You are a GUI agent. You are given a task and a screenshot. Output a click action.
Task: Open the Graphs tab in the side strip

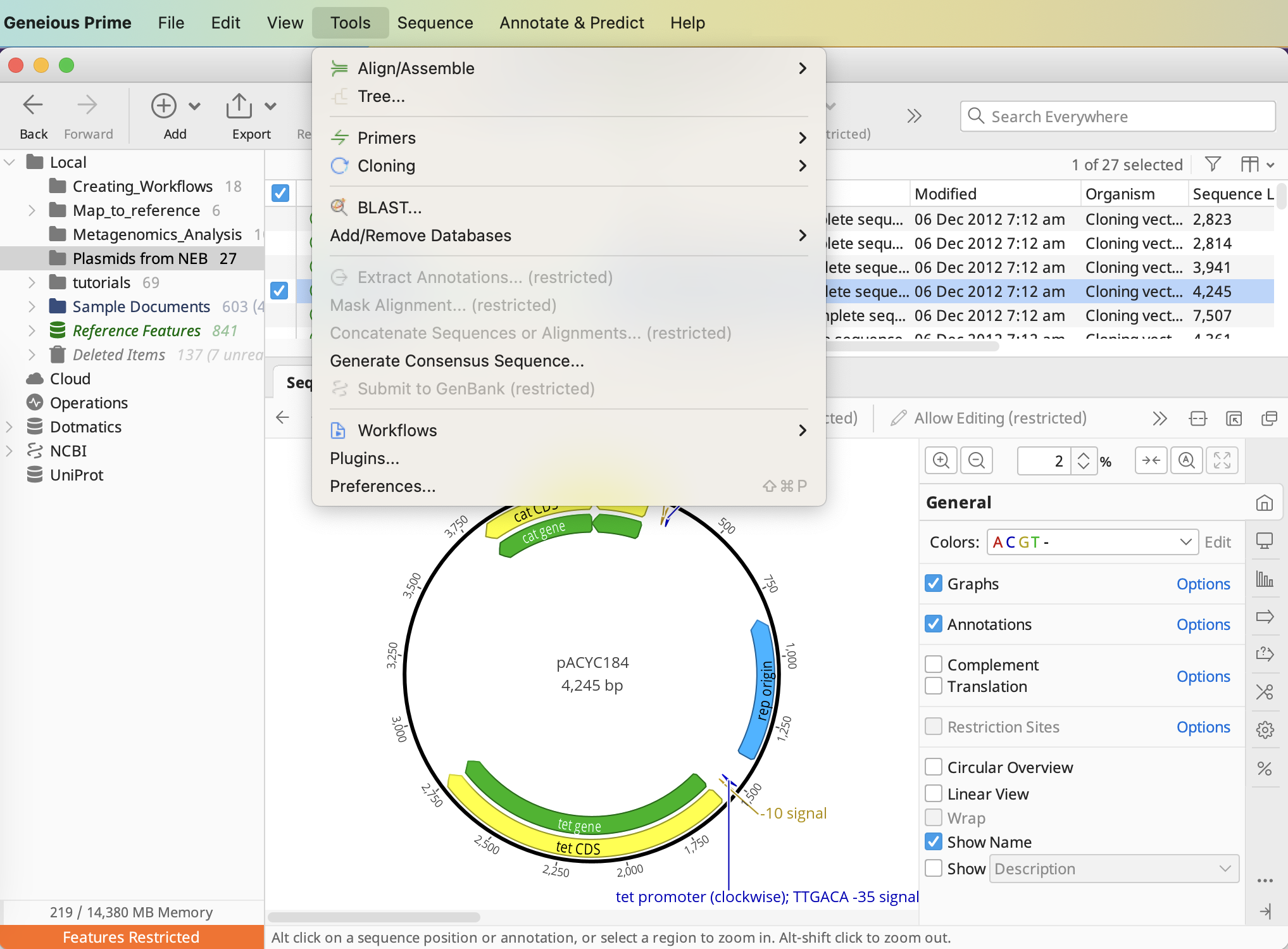point(1265,579)
